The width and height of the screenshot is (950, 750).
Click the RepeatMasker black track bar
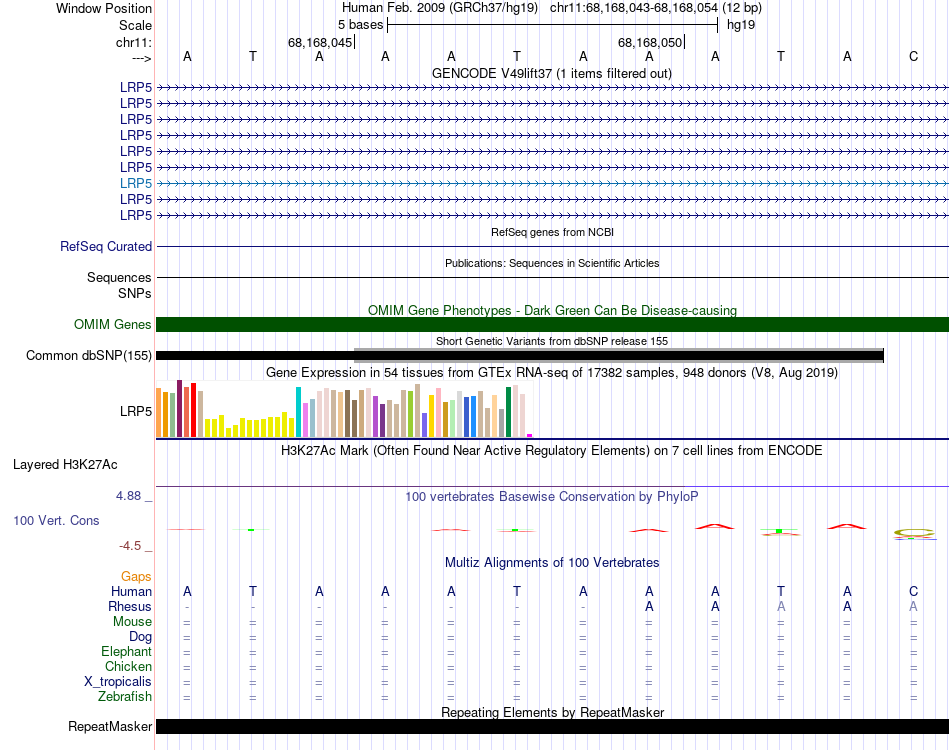[552, 726]
